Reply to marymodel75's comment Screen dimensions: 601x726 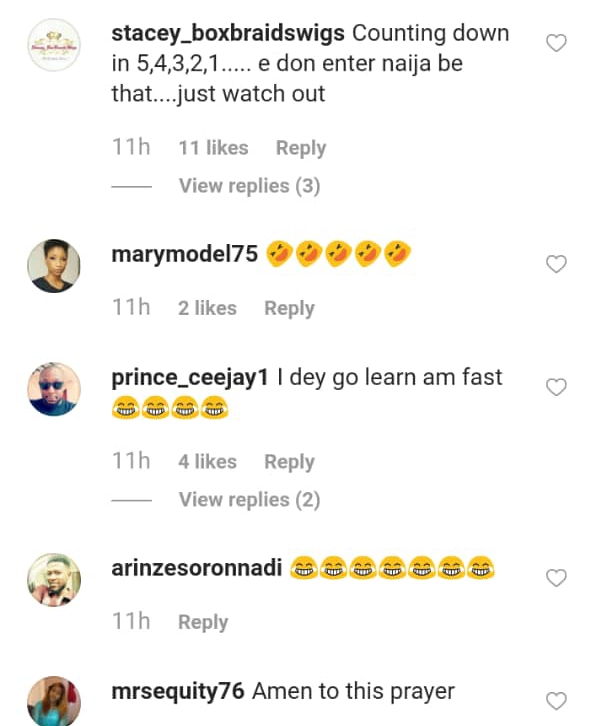[289, 308]
